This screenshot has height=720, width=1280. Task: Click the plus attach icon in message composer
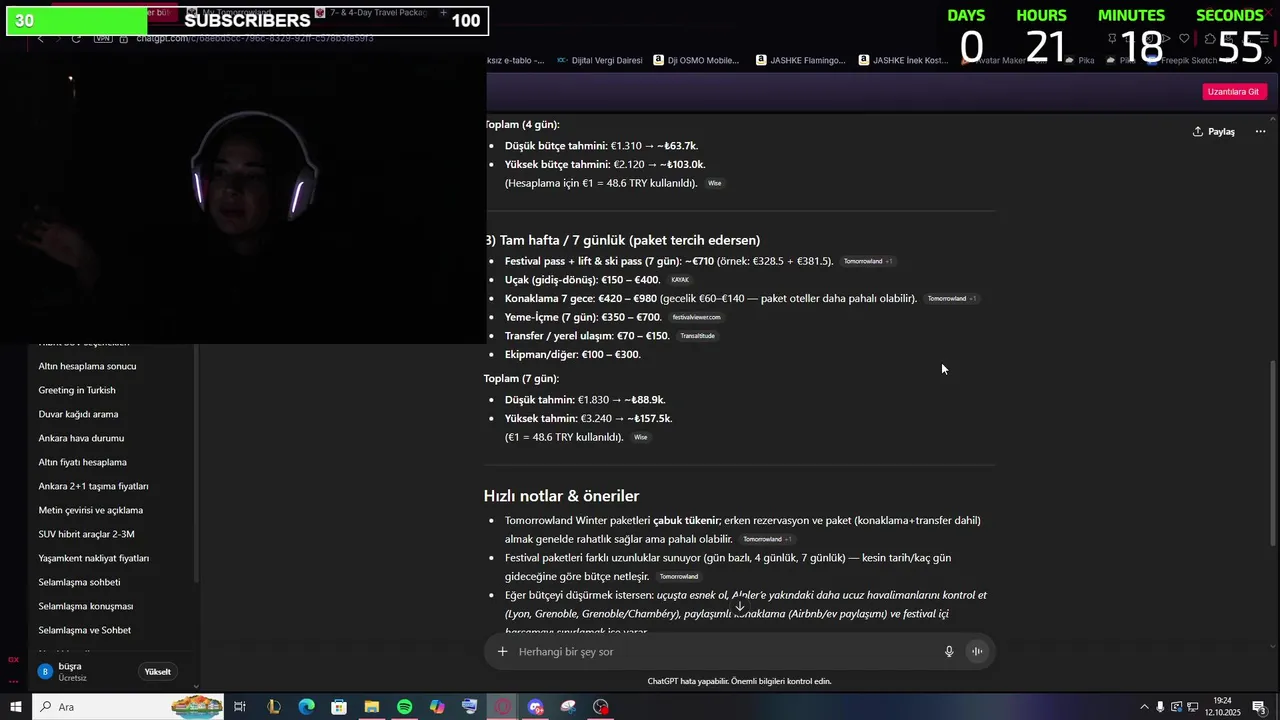[x=502, y=652]
